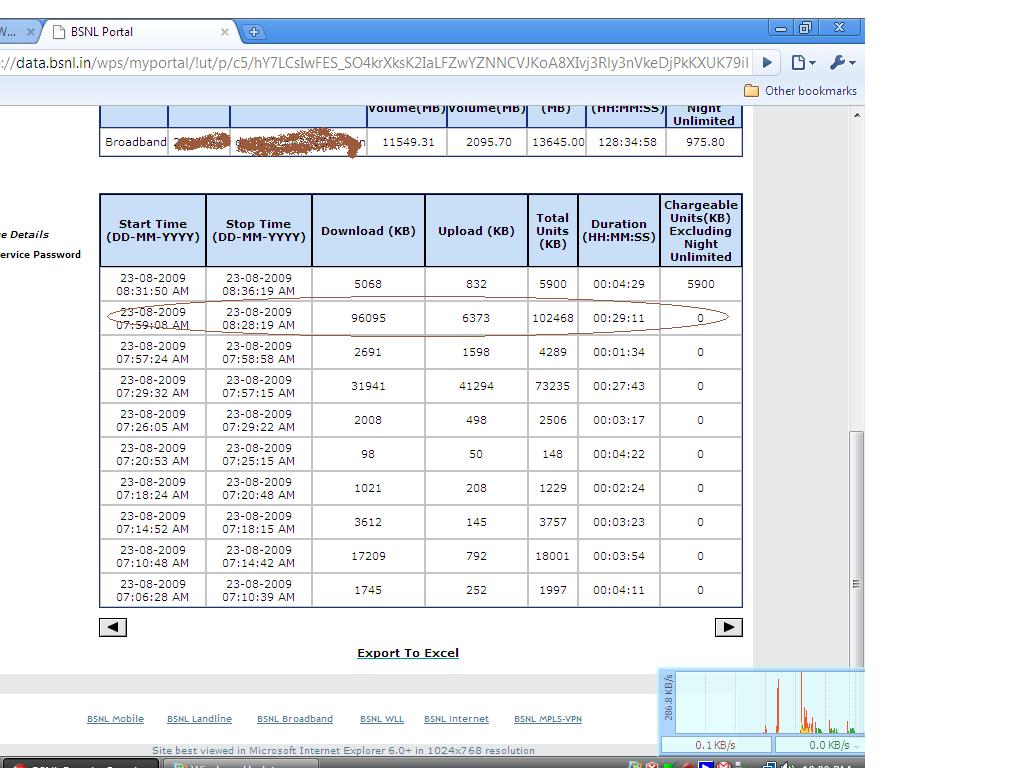
Task: Open the BSNL Landline footer link
Action: point(199,719)
